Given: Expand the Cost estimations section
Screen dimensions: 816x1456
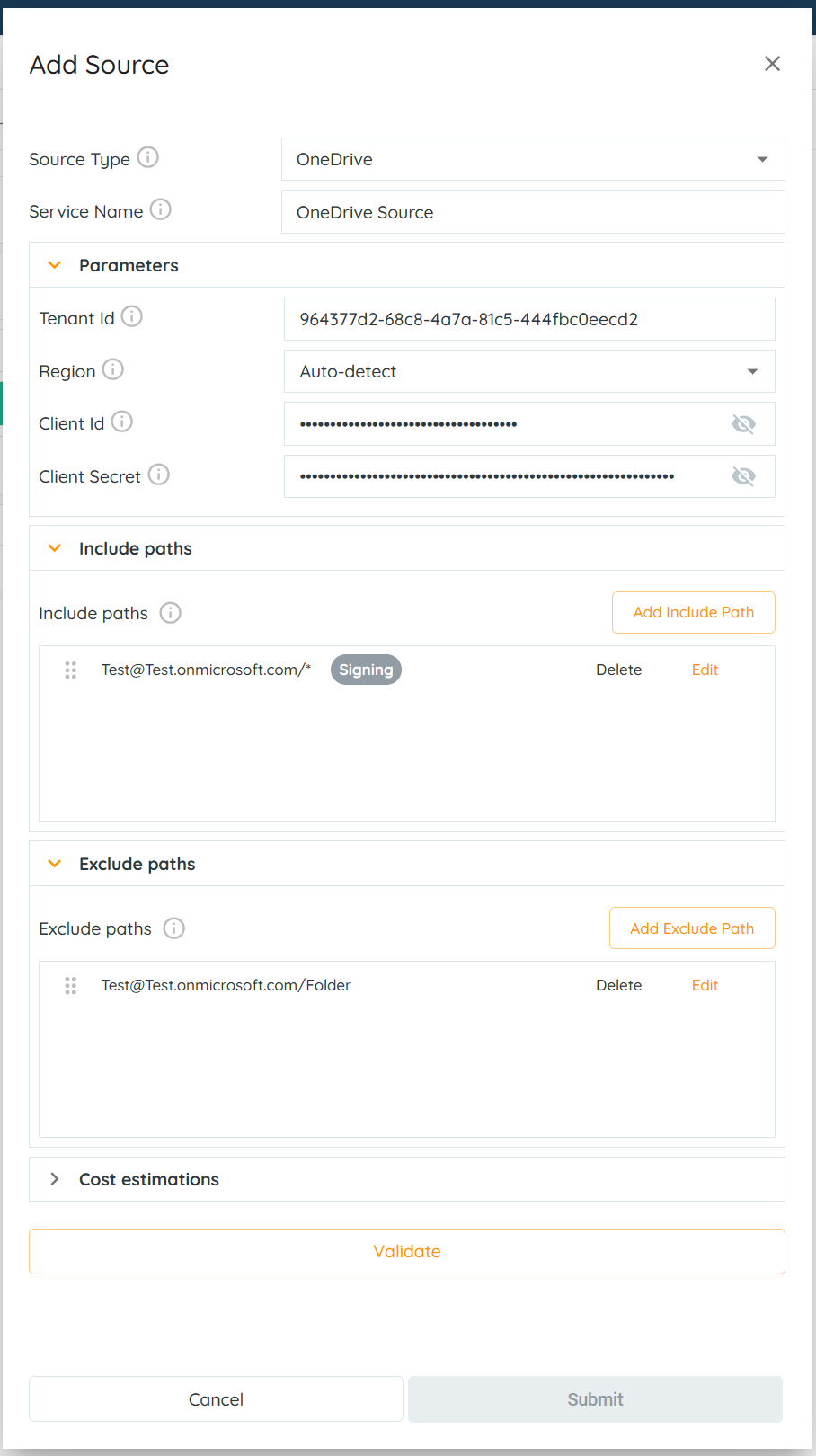Looking at the screenshot, I should click(55, 1179).
